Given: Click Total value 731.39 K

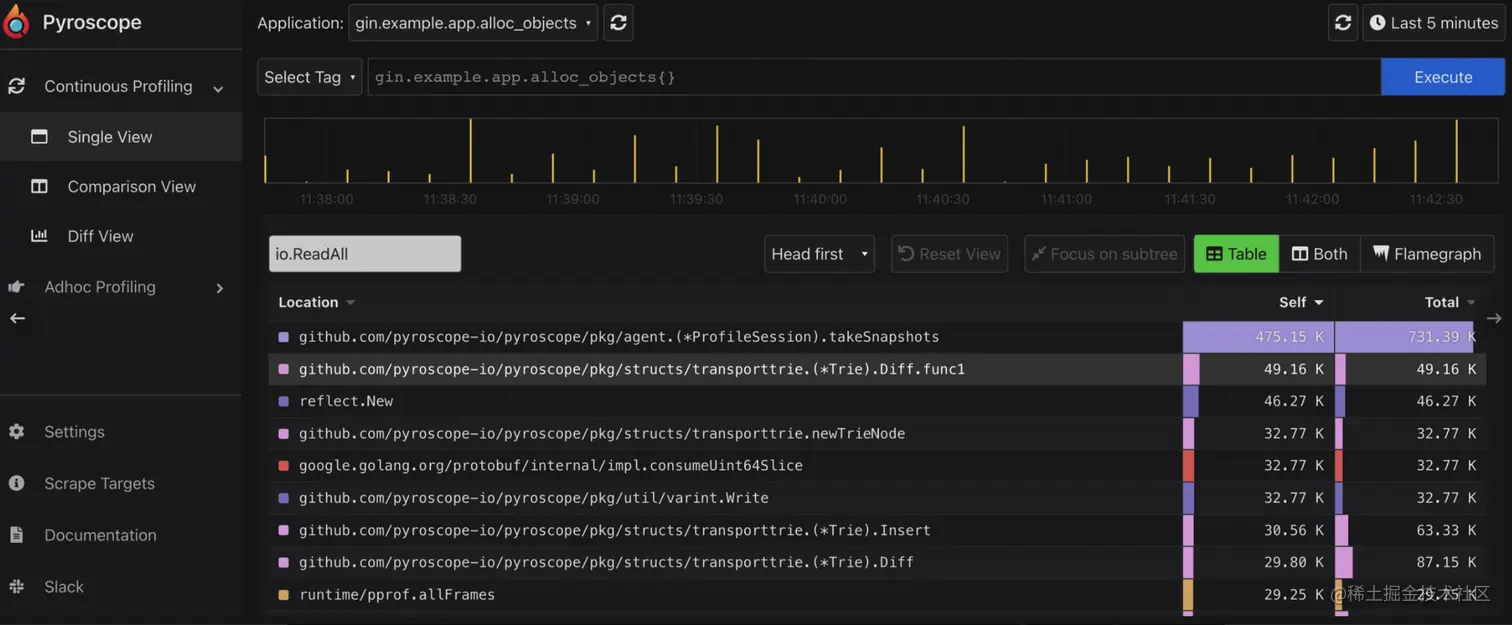Looking at the screenshot, I should tap(1442, 337).
